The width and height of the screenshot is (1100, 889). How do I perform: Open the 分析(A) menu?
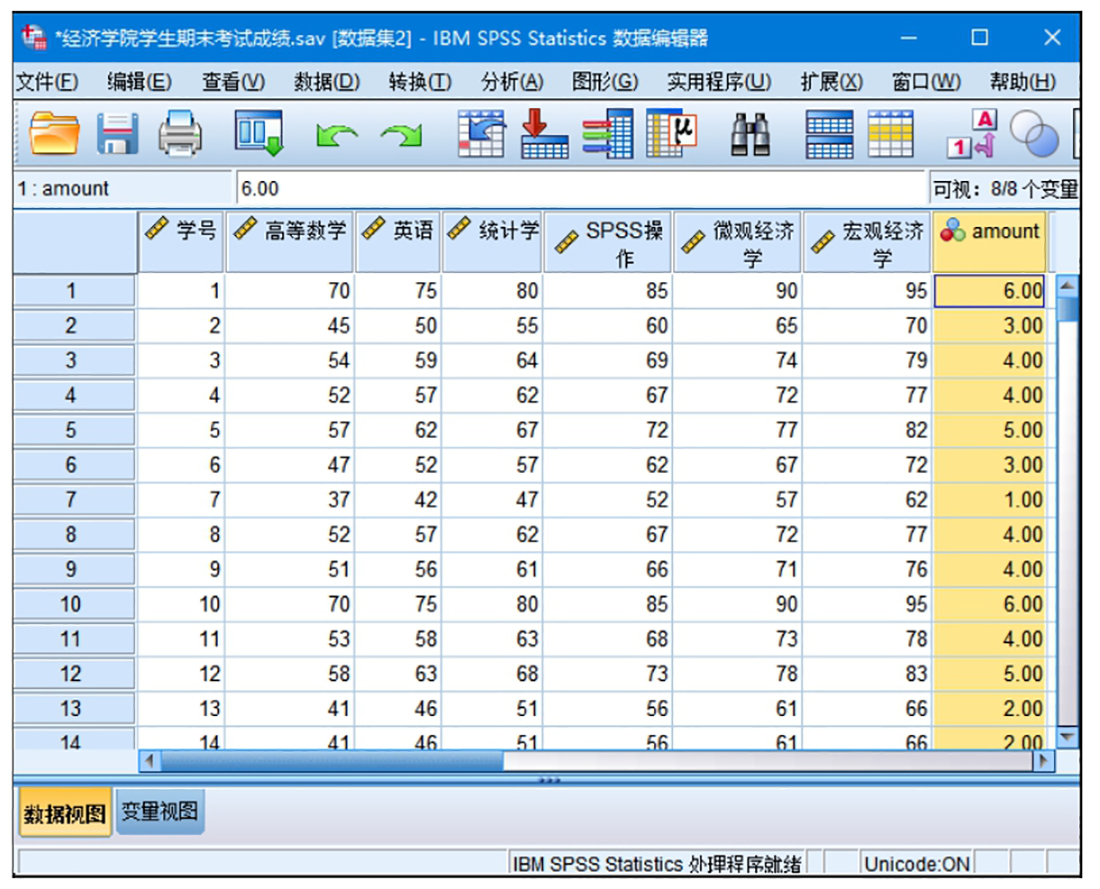point(512,82)
